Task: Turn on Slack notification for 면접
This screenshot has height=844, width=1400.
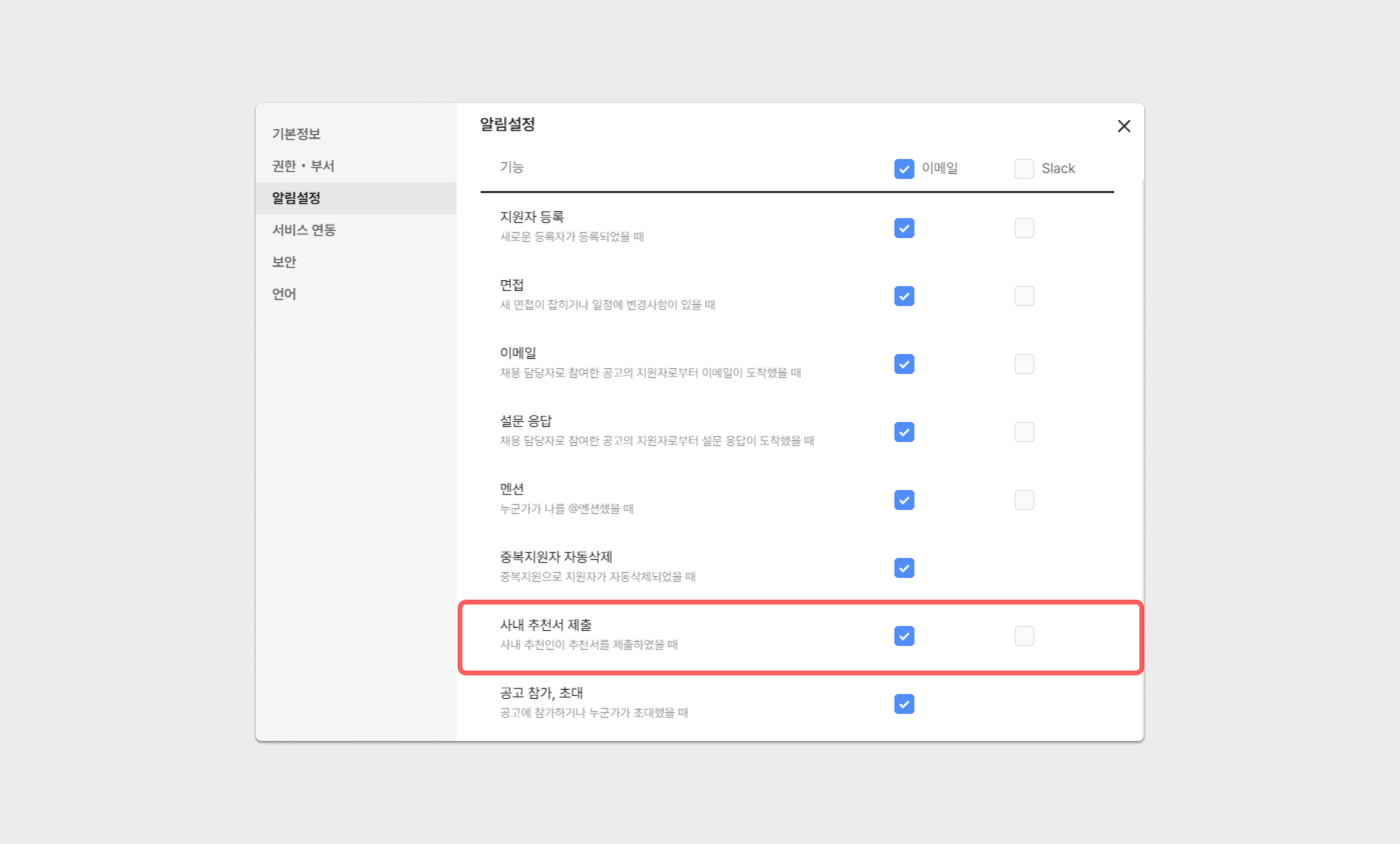Action: coord(1024,296)
